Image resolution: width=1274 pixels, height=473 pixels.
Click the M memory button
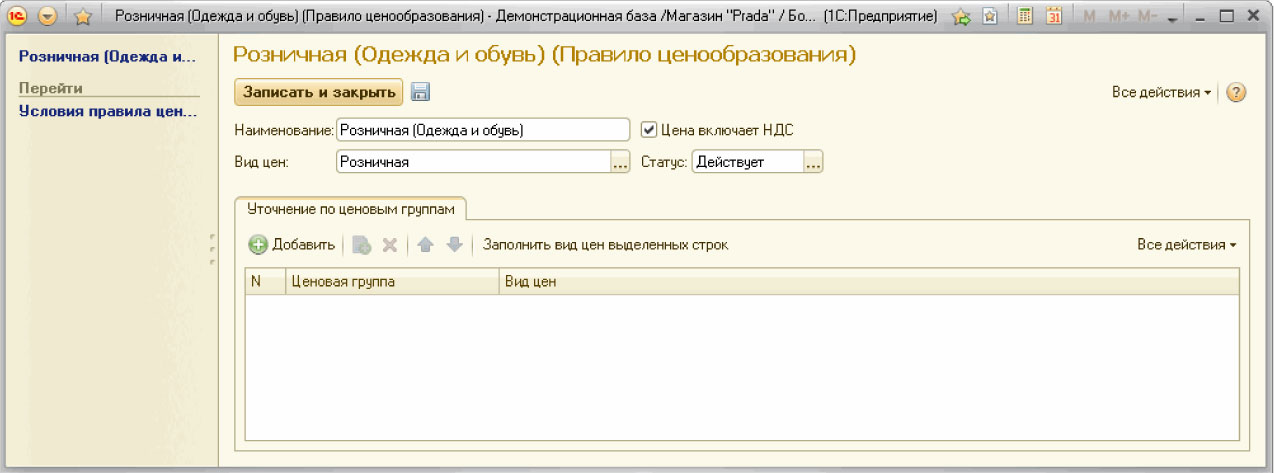point(1089,16)
